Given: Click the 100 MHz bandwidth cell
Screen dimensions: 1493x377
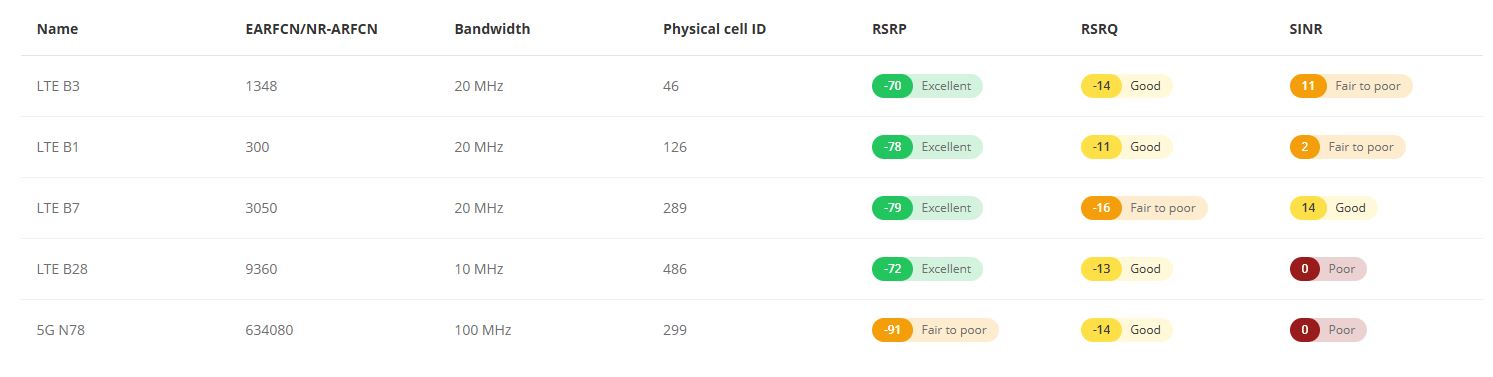Looking at the screenshot, I should tap(482, 330).
